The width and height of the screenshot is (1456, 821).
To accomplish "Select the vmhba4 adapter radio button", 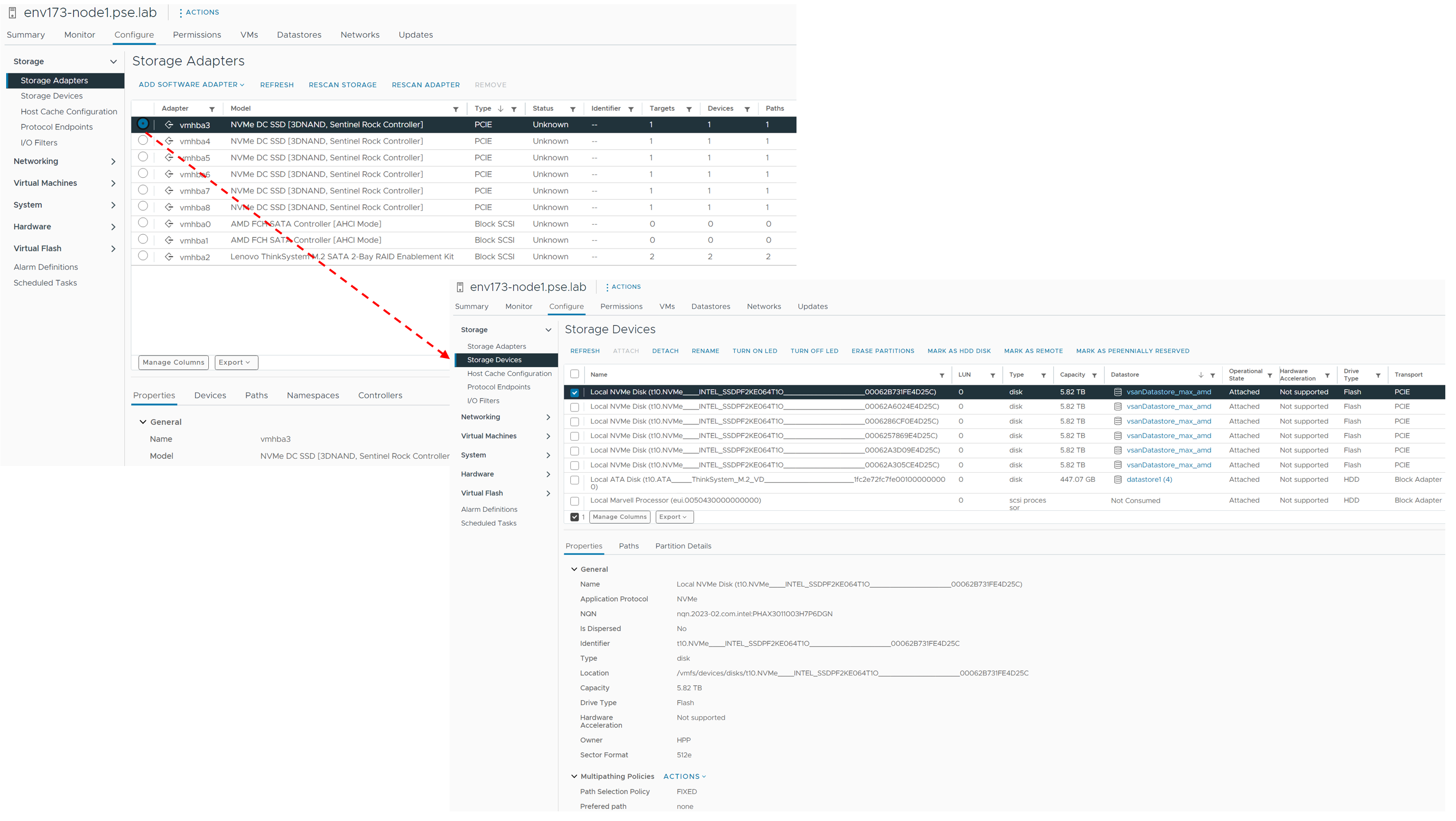I will (143, 140).
